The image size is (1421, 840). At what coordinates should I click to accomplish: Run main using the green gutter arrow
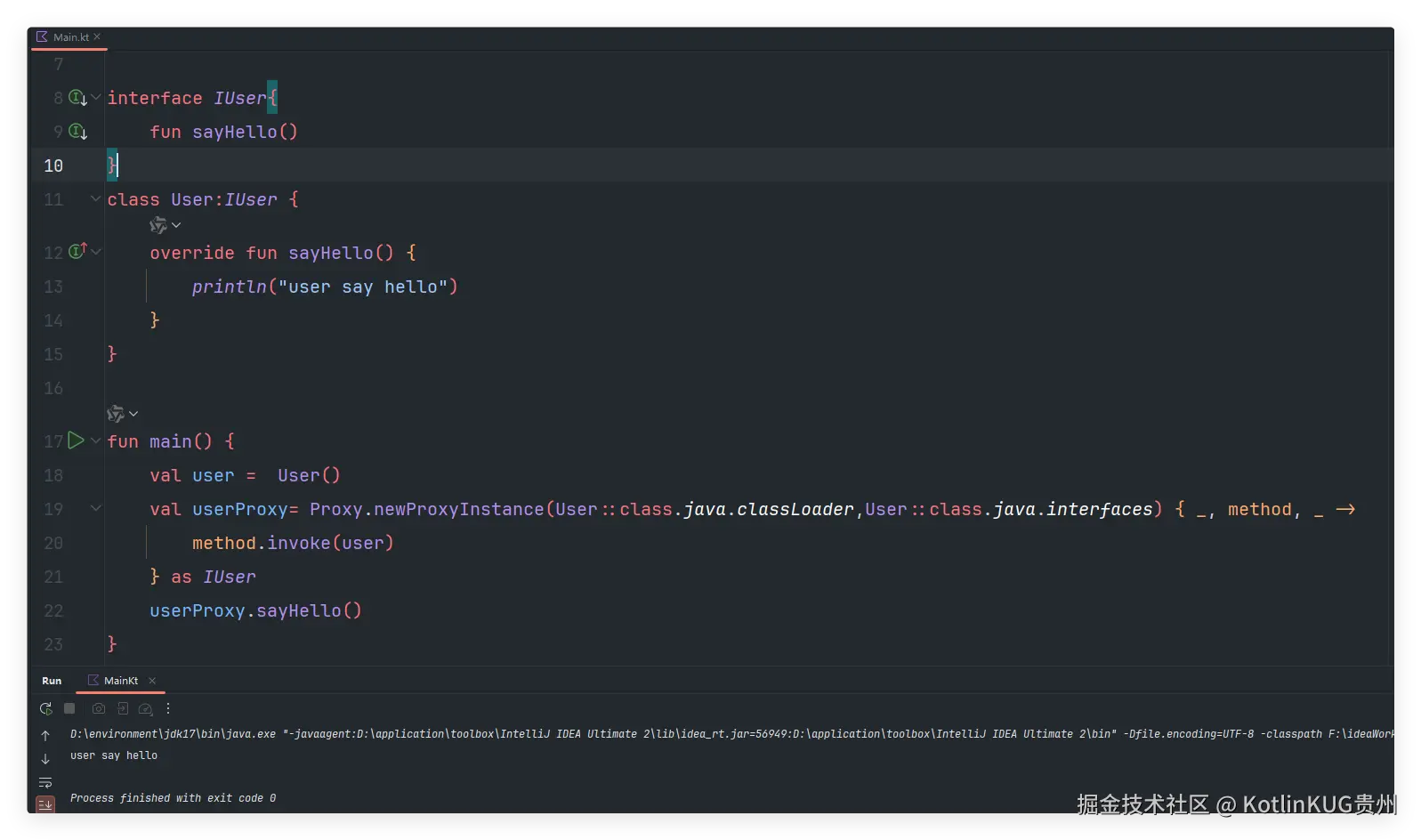[x=77, y=440]
